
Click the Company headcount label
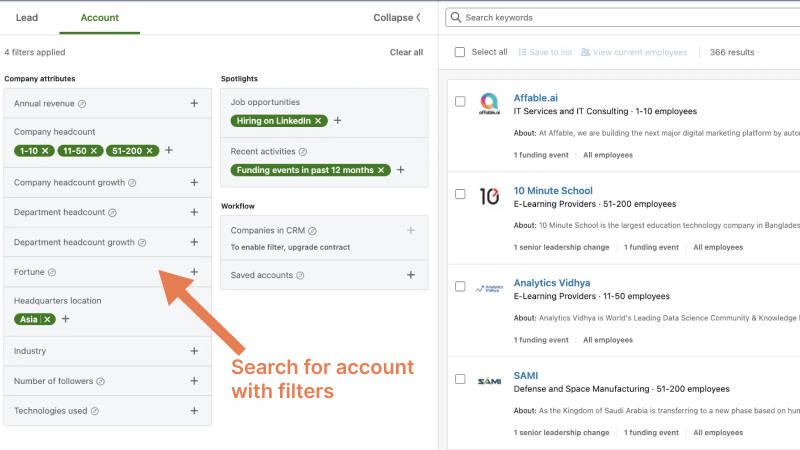click(x=55, y=132)
